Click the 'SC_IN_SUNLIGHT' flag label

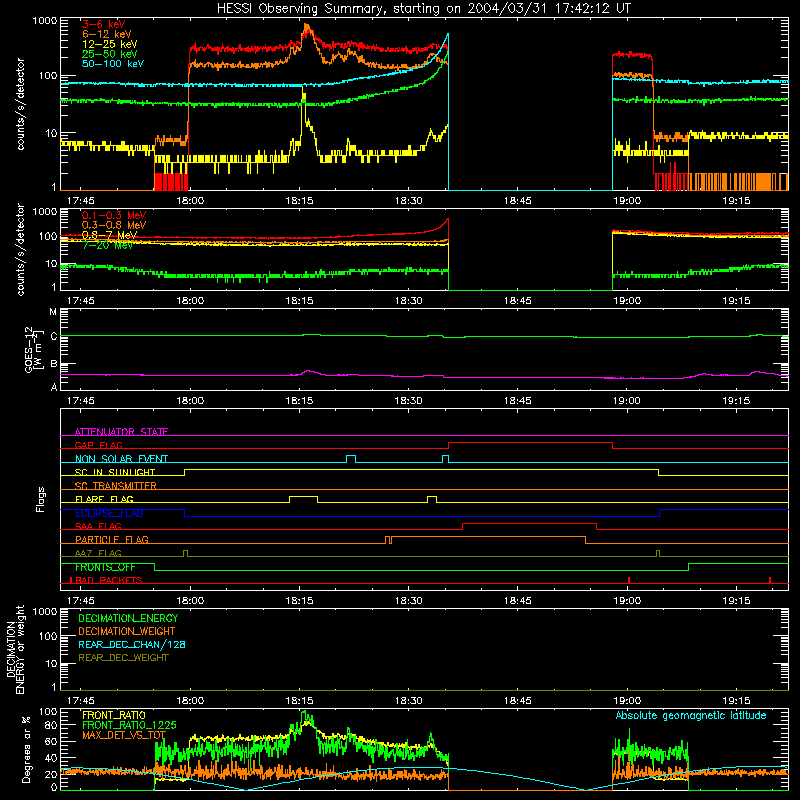(115, 472)
